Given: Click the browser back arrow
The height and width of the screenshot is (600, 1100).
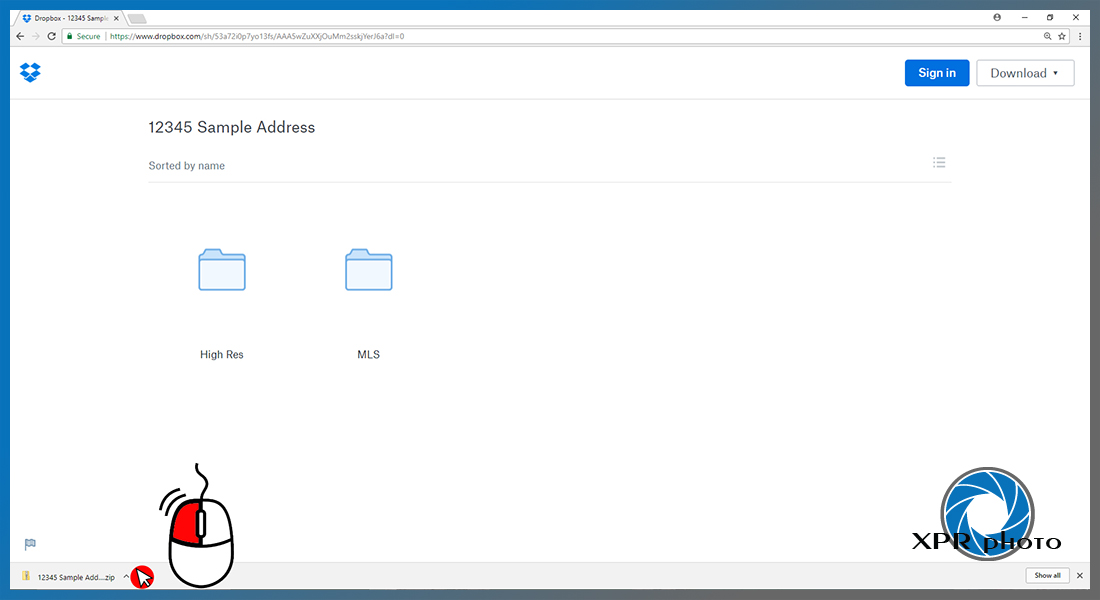Looking at the screenshot, I should [x=20, y=36].
